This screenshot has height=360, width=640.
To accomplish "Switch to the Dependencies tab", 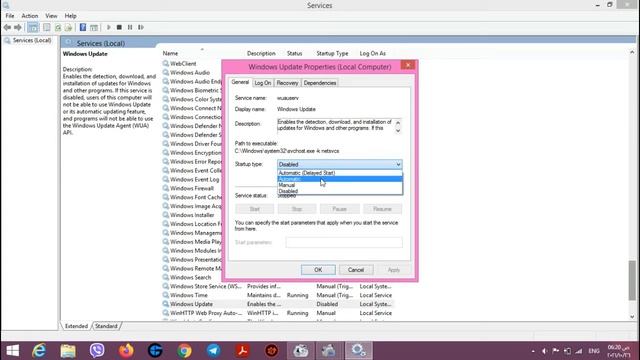I will click(320, 83).
